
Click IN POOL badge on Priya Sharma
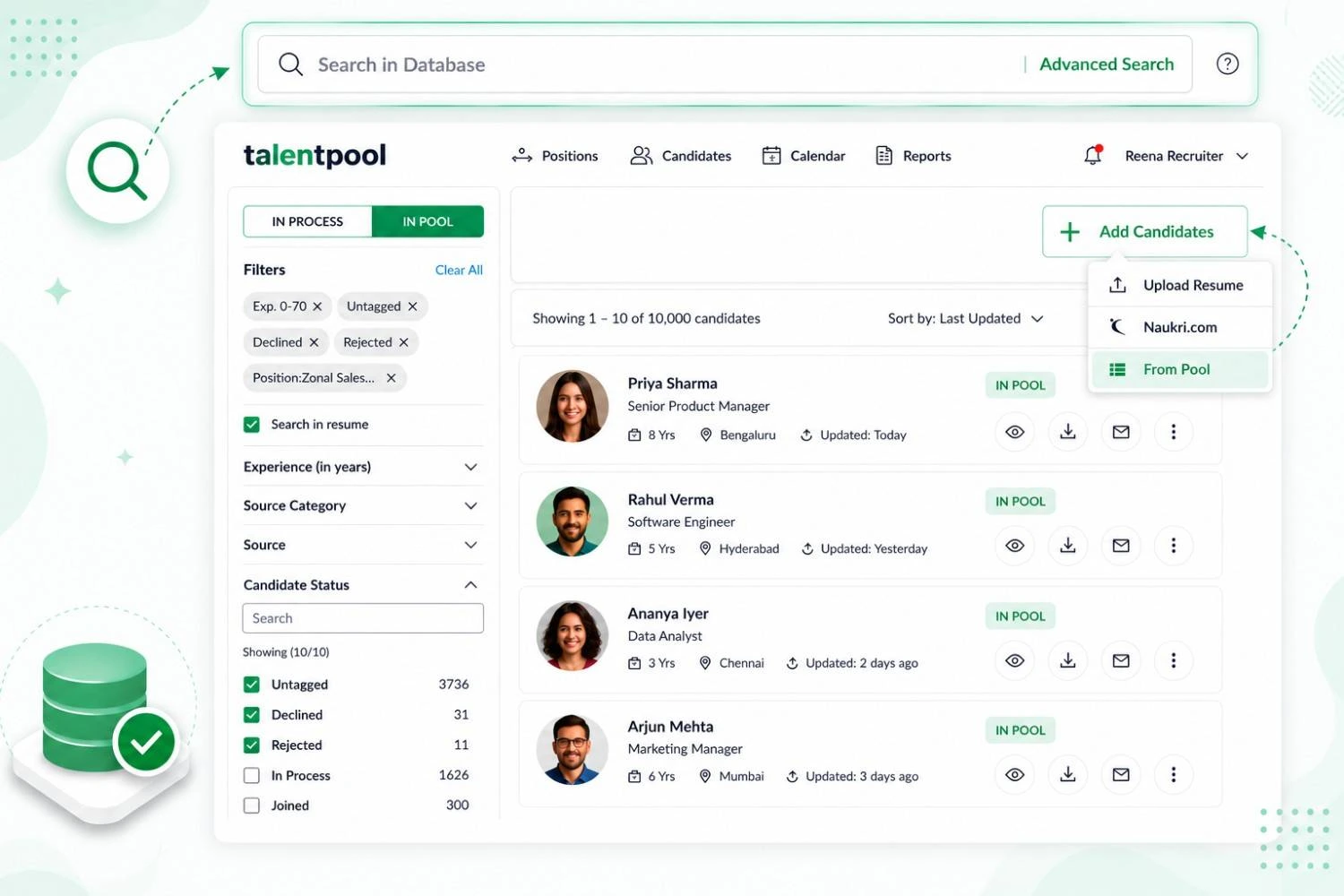click(x=1021, y=385)
